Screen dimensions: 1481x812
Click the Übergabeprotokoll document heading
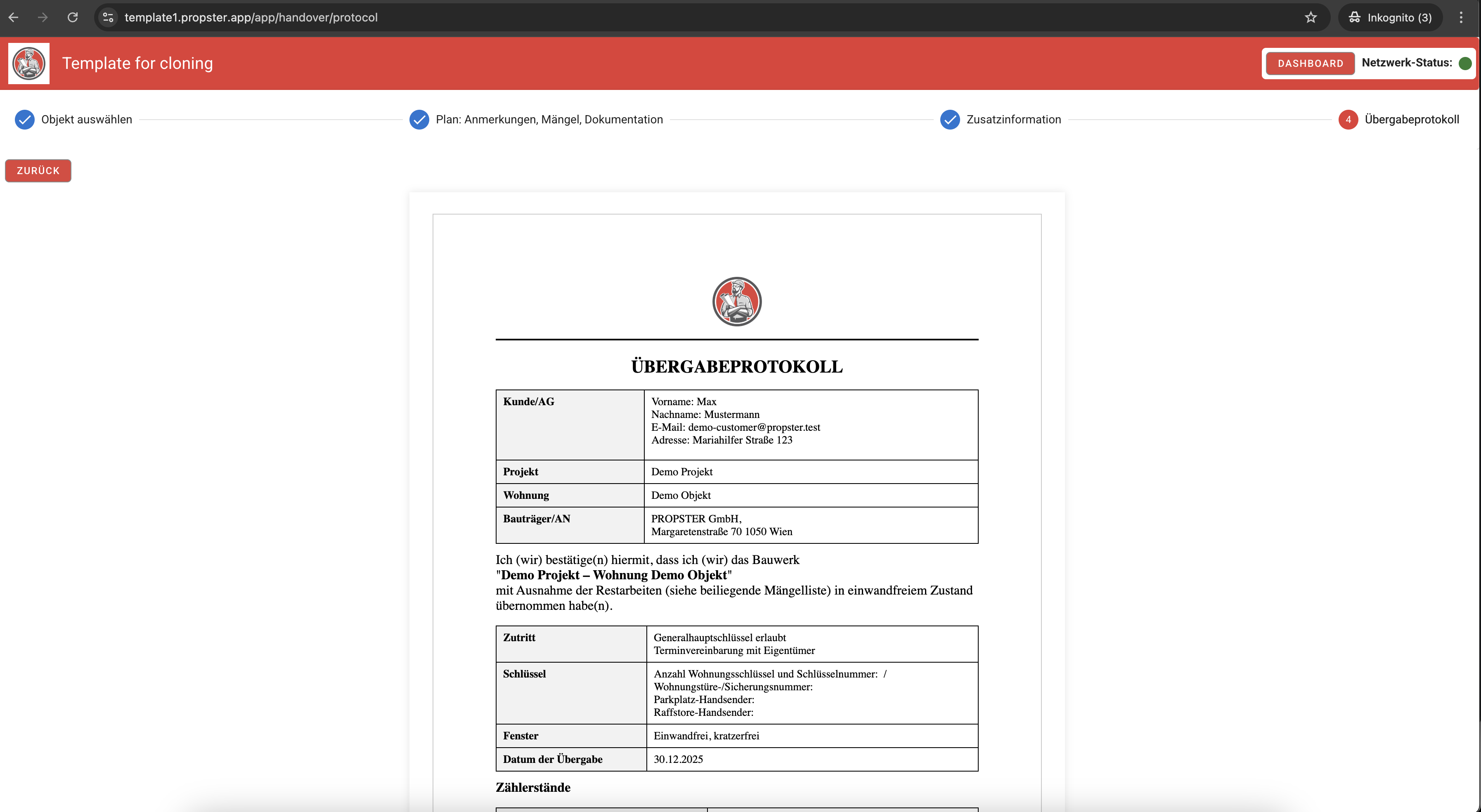click(736, 367)
